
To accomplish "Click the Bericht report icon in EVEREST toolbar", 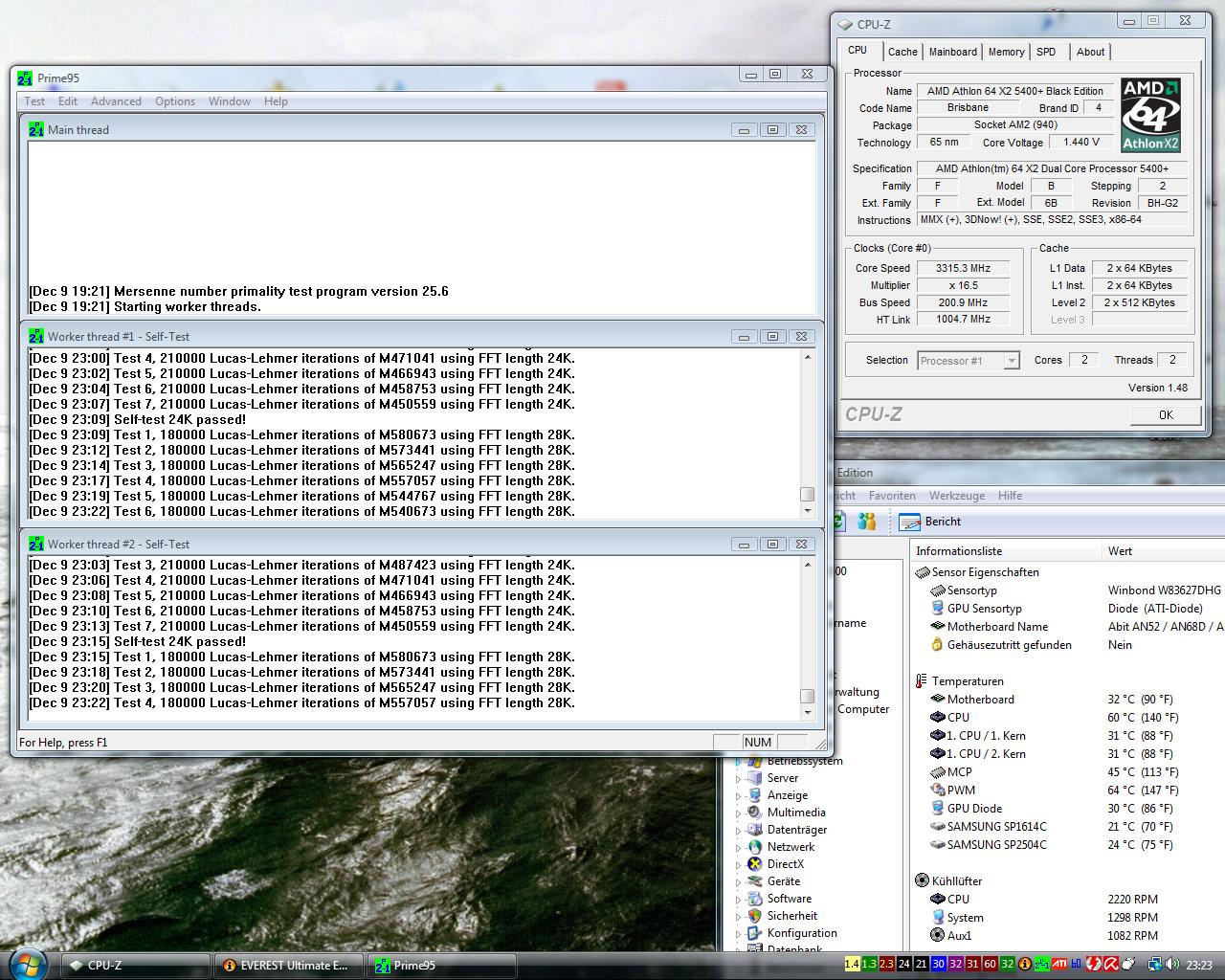I will (908, 522).
